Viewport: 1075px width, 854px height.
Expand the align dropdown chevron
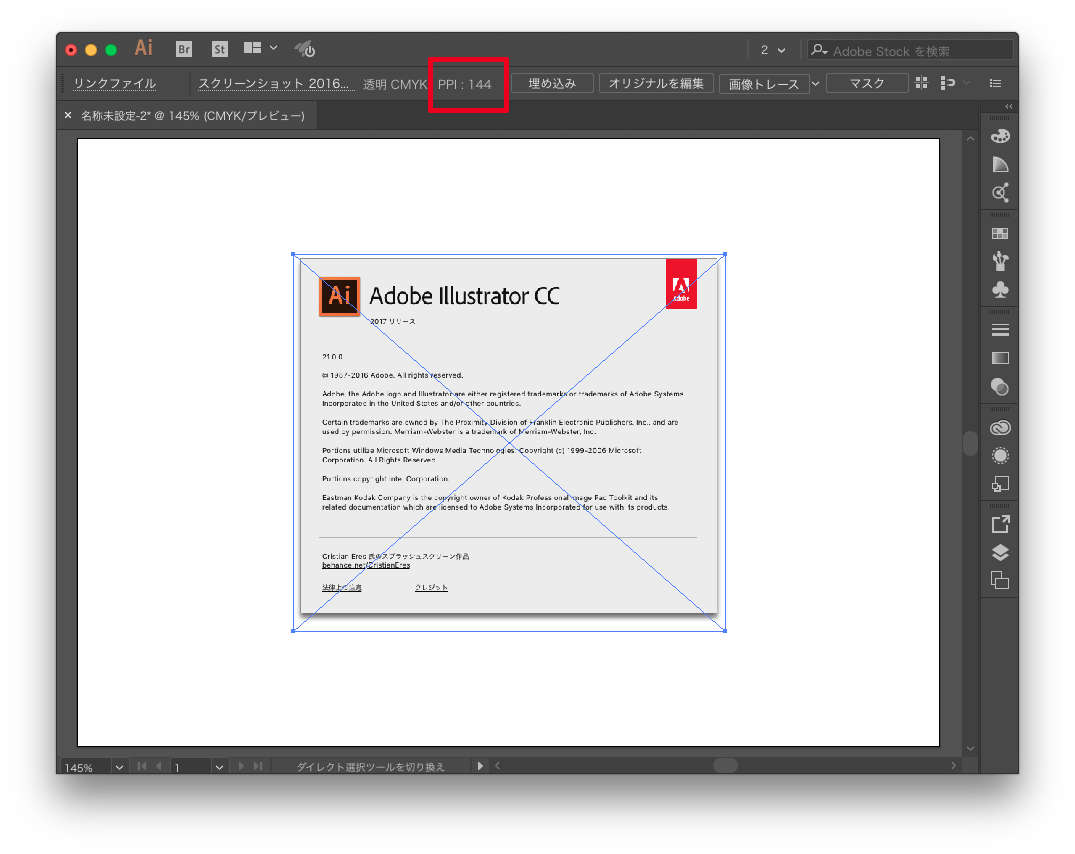pyautogui.click(x=967, y=83)
